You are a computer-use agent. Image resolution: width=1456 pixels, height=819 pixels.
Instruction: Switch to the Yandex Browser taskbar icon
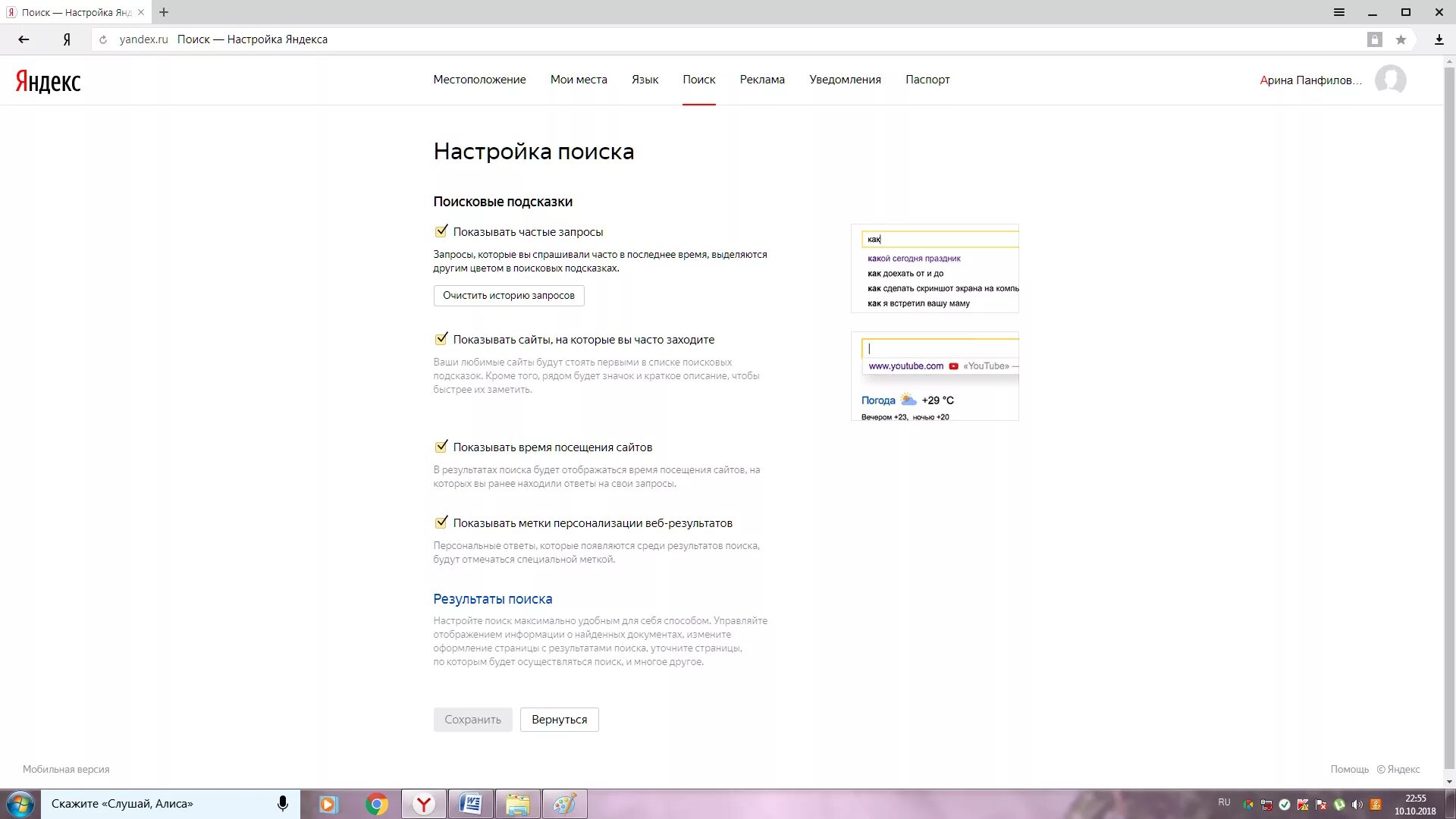[x=423, y=804]
